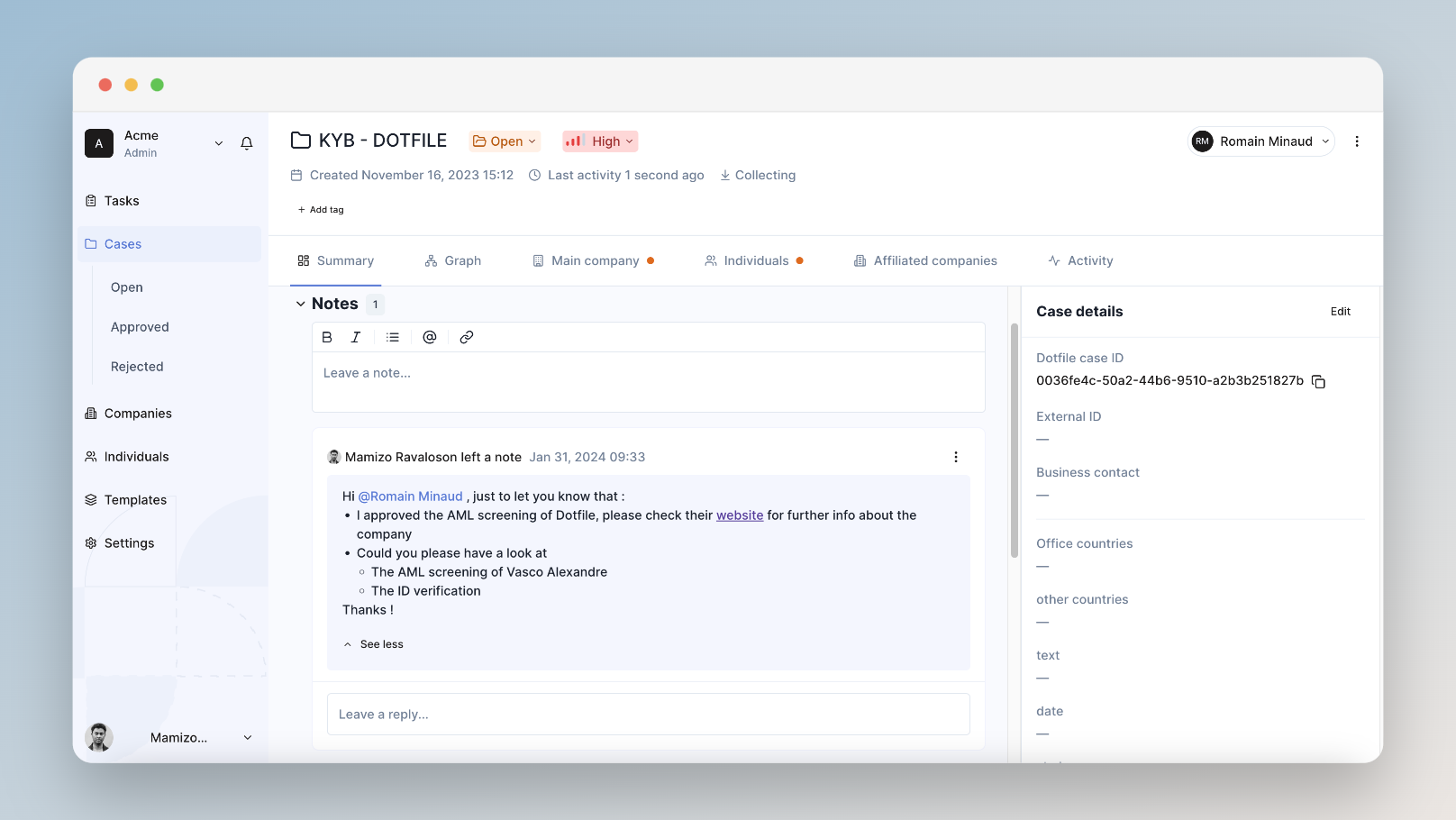This screenshot has width=1456, height=820.
Task: Go to Companies in the sidebar
Action: click(x=169, y=414)
